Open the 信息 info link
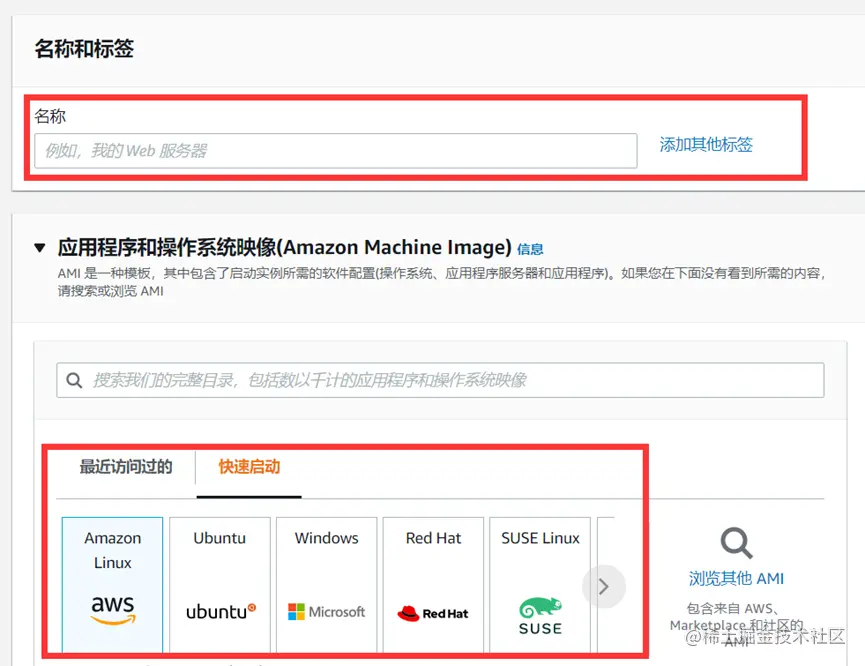865x666 pixels. pos(530,249)
